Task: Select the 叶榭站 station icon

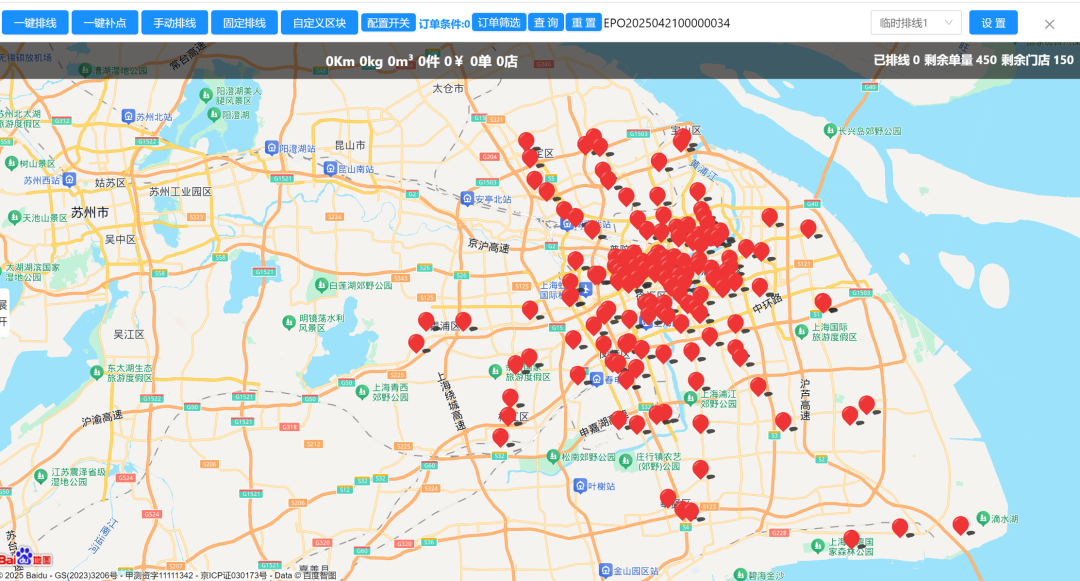Action: click(580, 485)
